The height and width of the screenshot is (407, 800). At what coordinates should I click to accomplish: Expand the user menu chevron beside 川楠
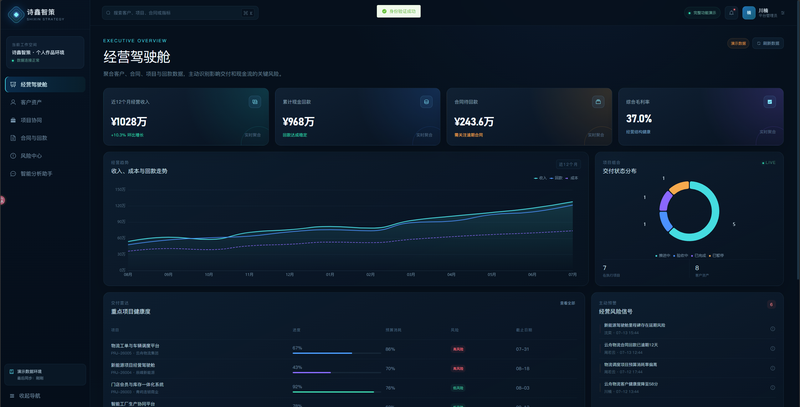[x=783, y=13]
